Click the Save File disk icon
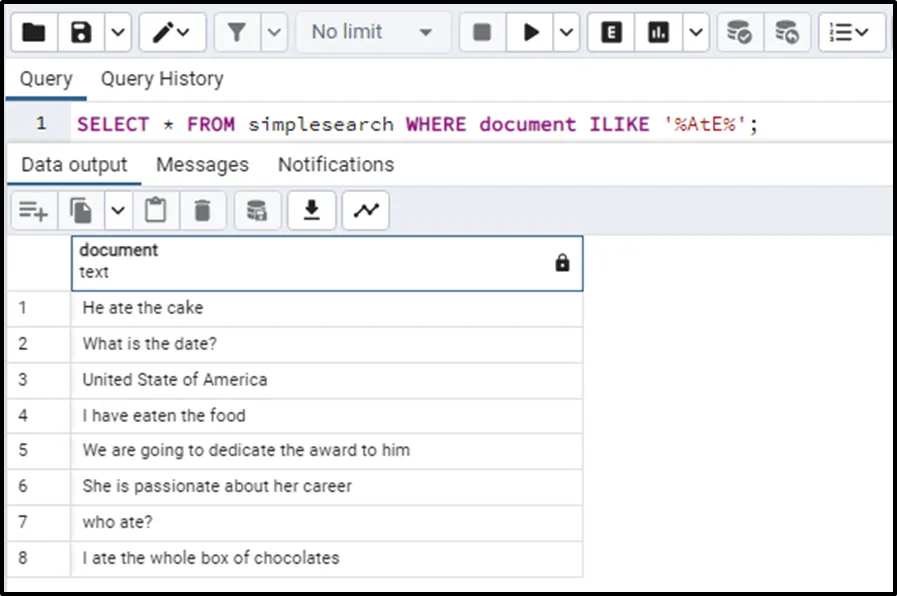 (x=82, y=33)
